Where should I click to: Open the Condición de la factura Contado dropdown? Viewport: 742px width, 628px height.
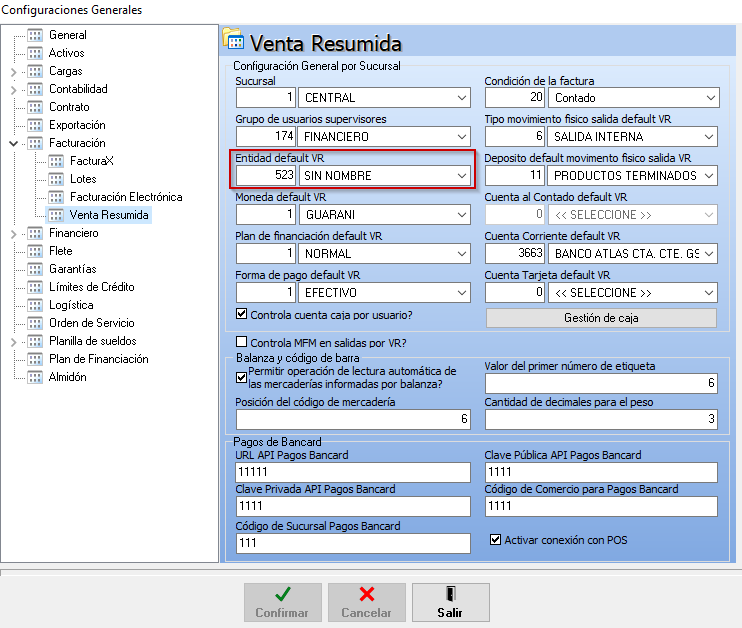click(x=710, y=98)
